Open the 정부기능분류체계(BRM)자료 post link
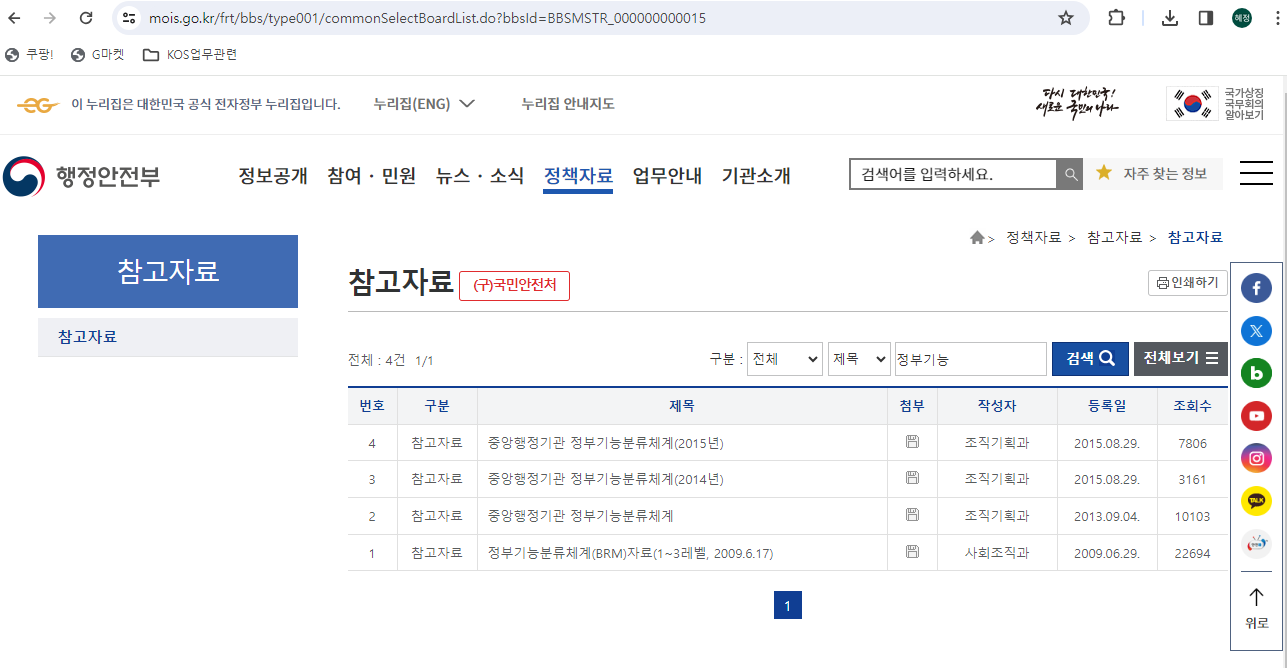Viewport: 1287px width, 668px height. pos(630,553)
